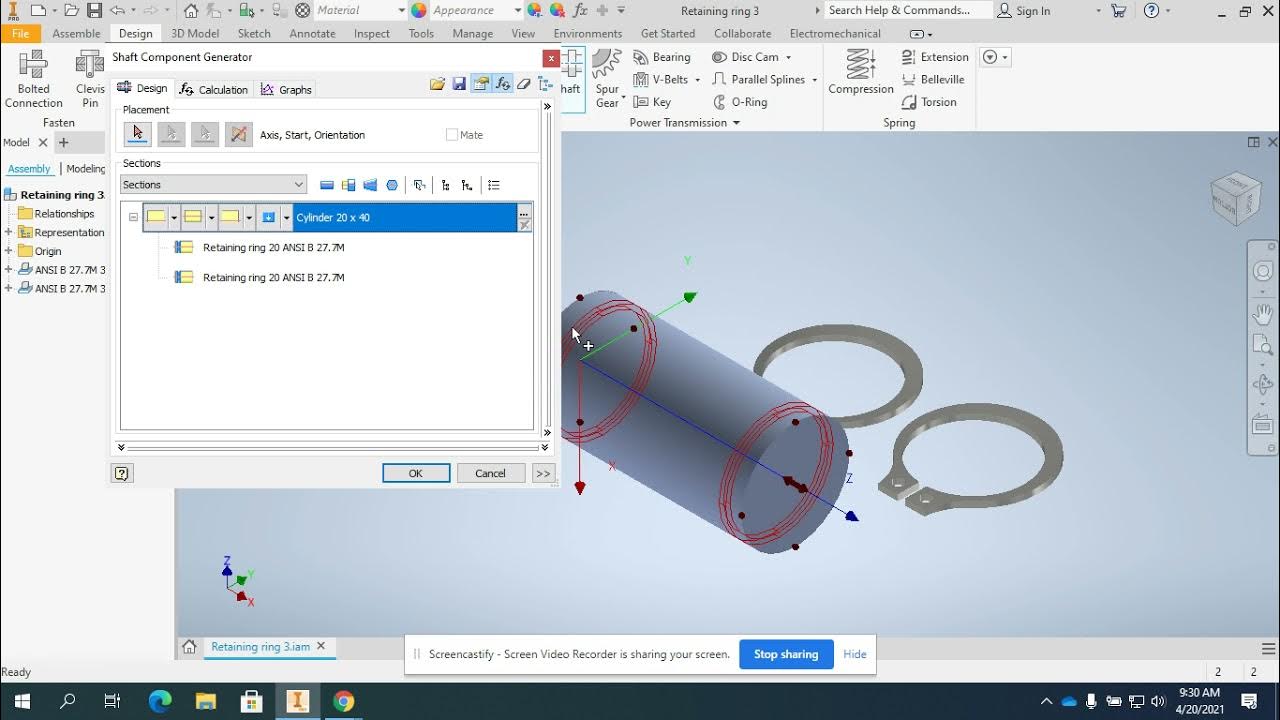Select the O-Ring tool

coord(740,102)
